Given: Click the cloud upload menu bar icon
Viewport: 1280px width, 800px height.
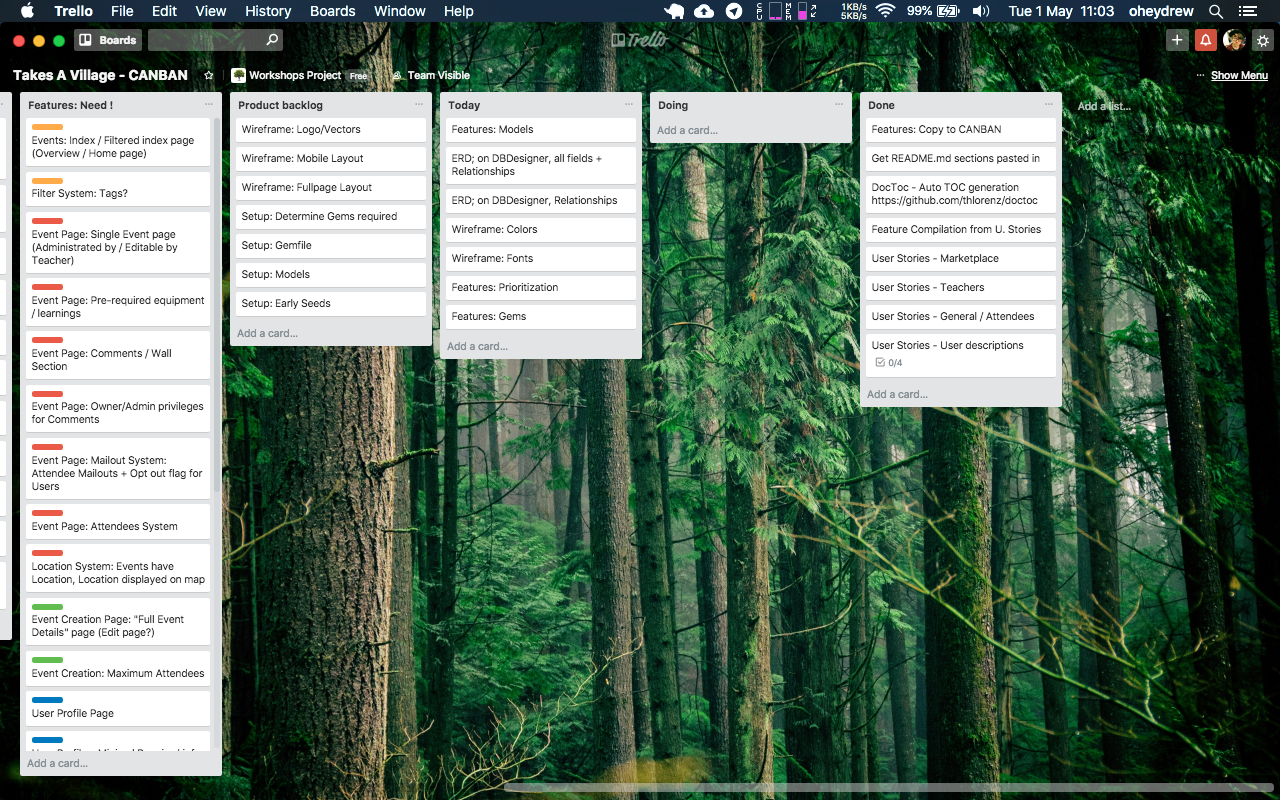Looking at the screenshot, I should point(704,11).
